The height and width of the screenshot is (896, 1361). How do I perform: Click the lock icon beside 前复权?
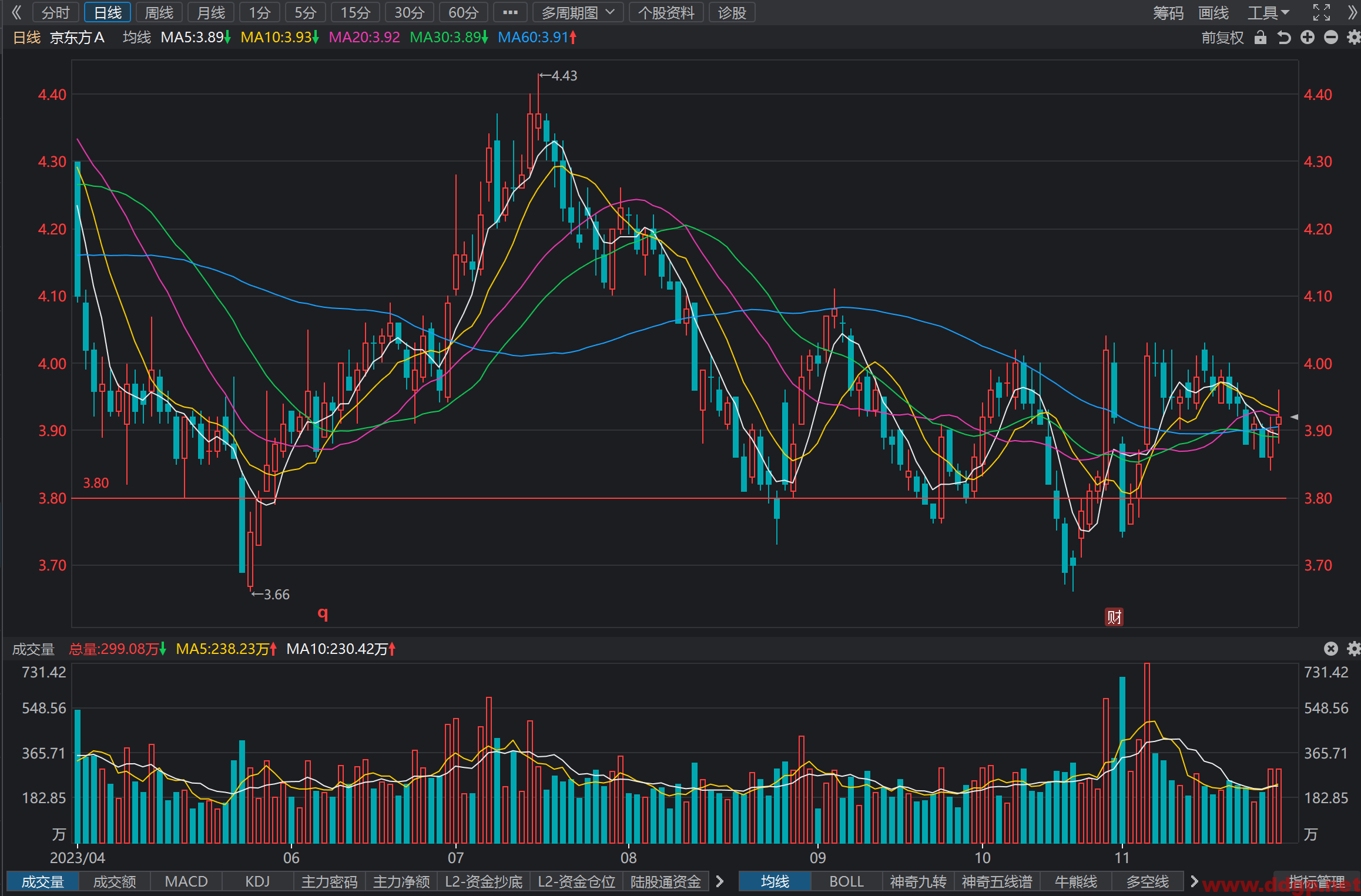(1260, 38)
